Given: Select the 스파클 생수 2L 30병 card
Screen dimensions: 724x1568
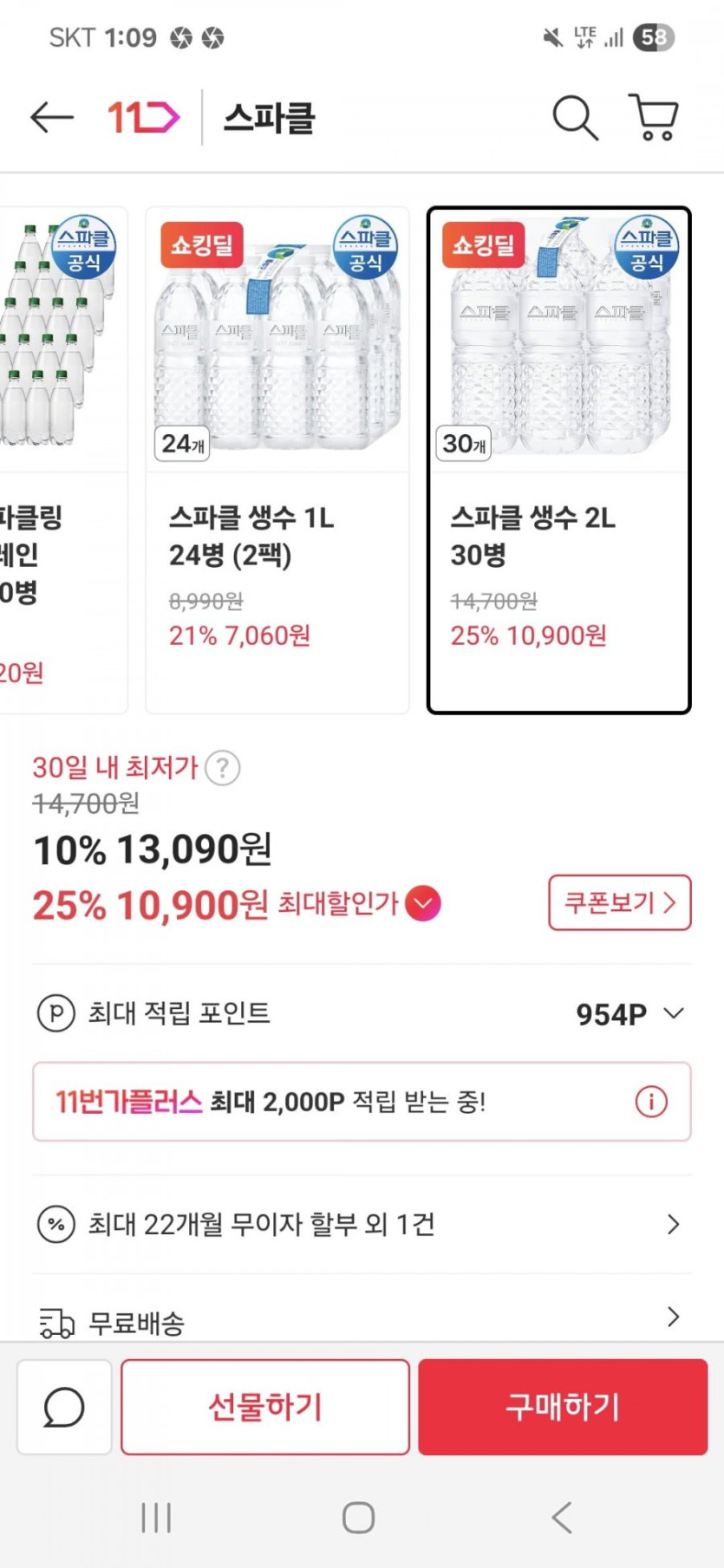Looking at the screenshot, I should (x=558, y=459).
